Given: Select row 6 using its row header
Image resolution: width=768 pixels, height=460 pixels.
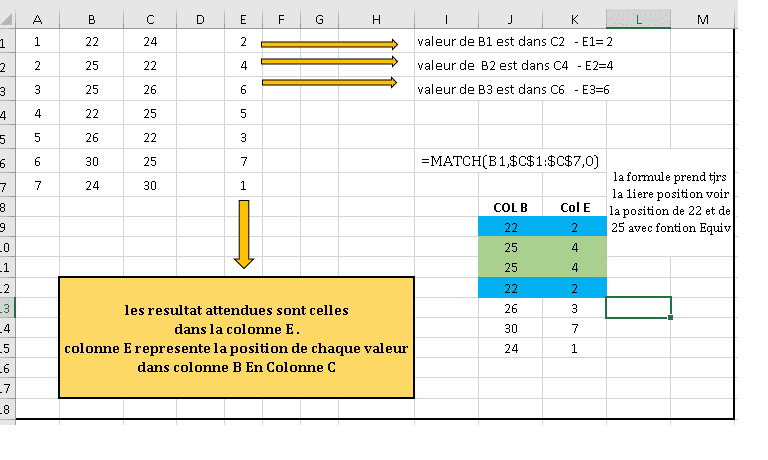Looking at the screenshot, I should pyautogui.click(x=4, y=162).
